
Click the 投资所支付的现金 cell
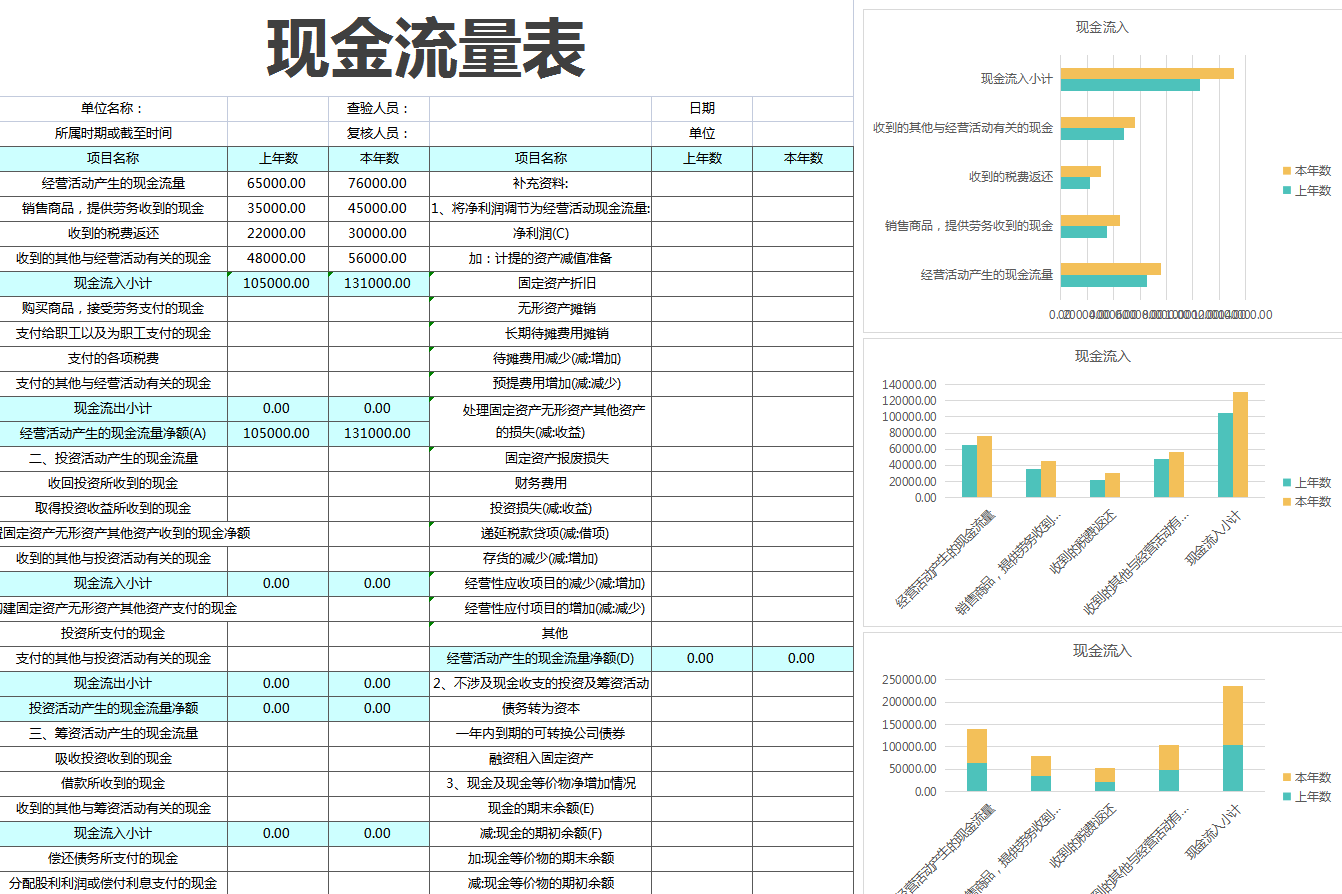point(113,633)
